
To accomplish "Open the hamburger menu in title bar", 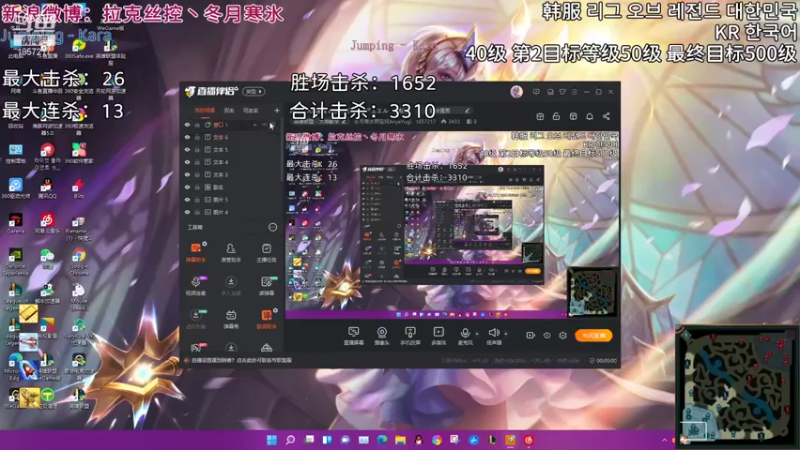I will coord(574,92).
